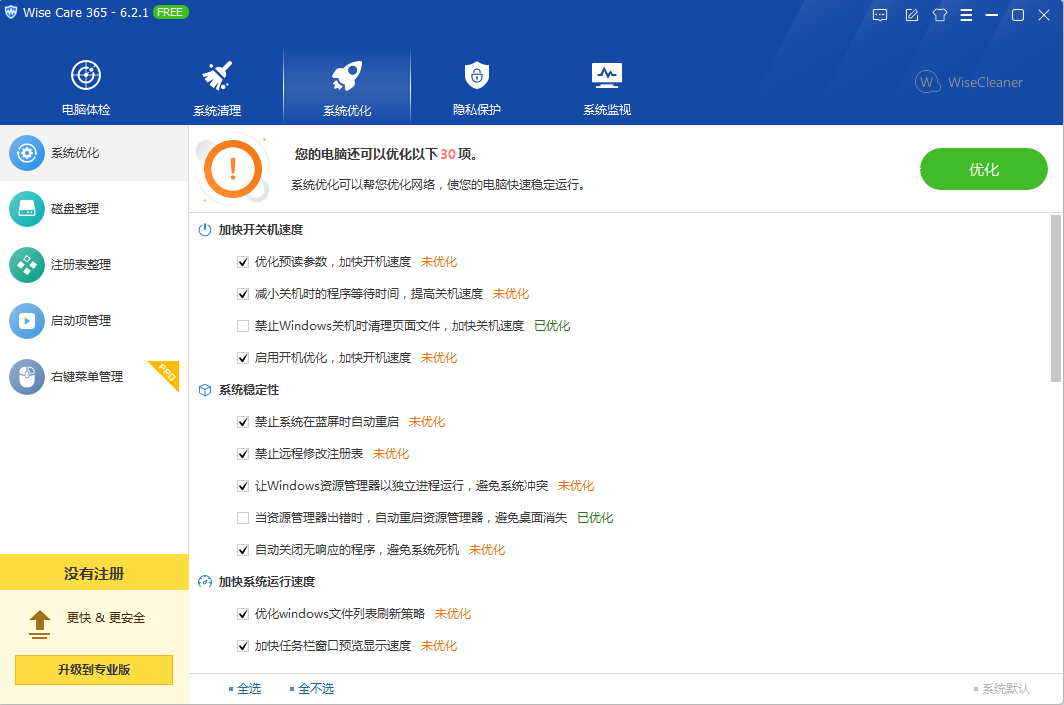Click the 系统清理 broom icon
Image resolution: width=1064 pixels, height=705 pixels.
point(217,76)
